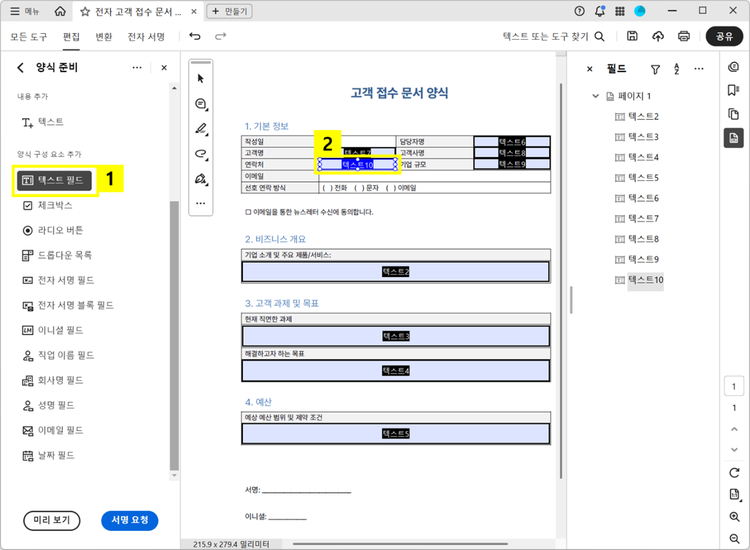Choose the highlighter pen tool

pos(201,129)
